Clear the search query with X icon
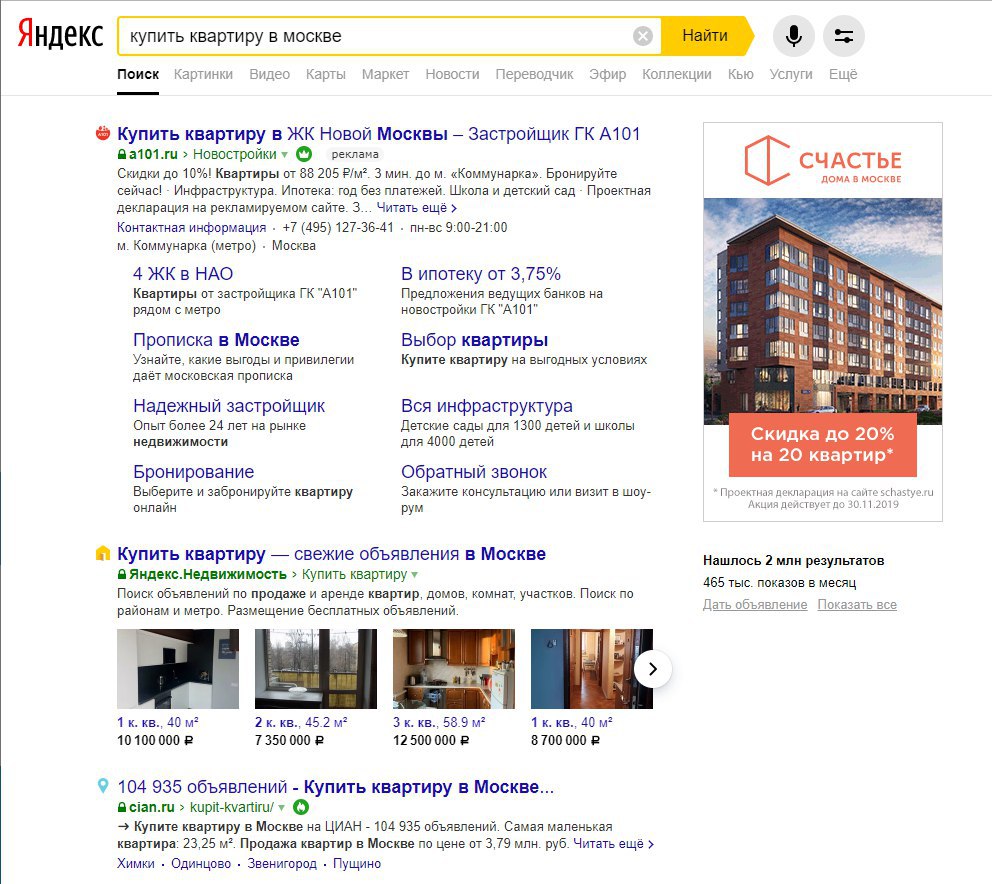Image resolution: width=992 pixels, height=884 pixels. click(642, 36)
